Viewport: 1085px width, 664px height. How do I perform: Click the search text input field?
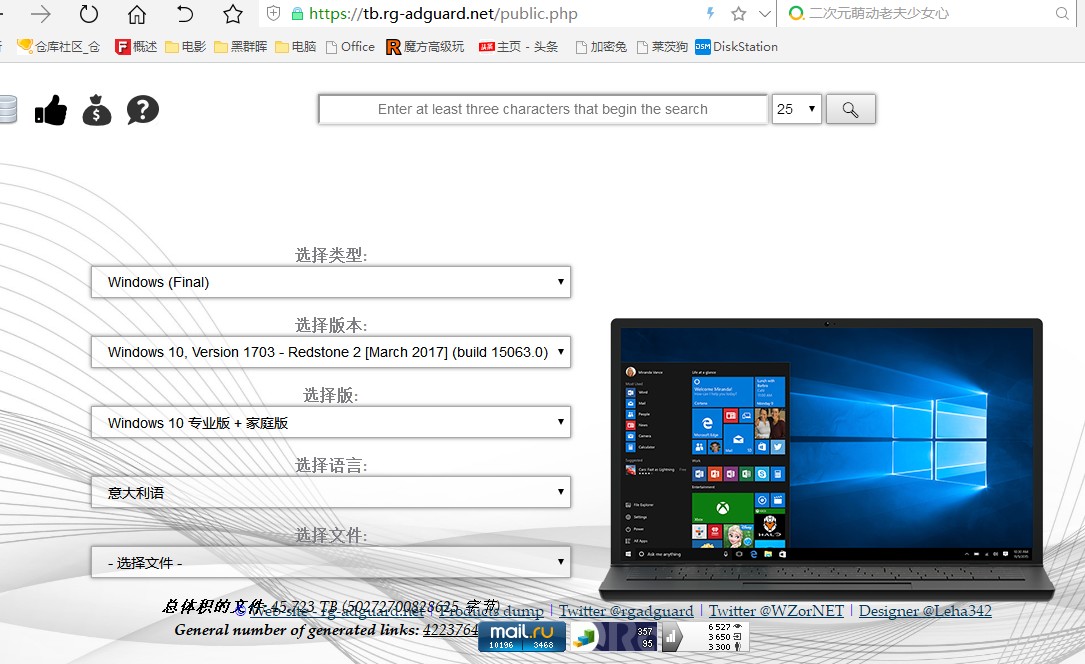(x=543, y=109)
